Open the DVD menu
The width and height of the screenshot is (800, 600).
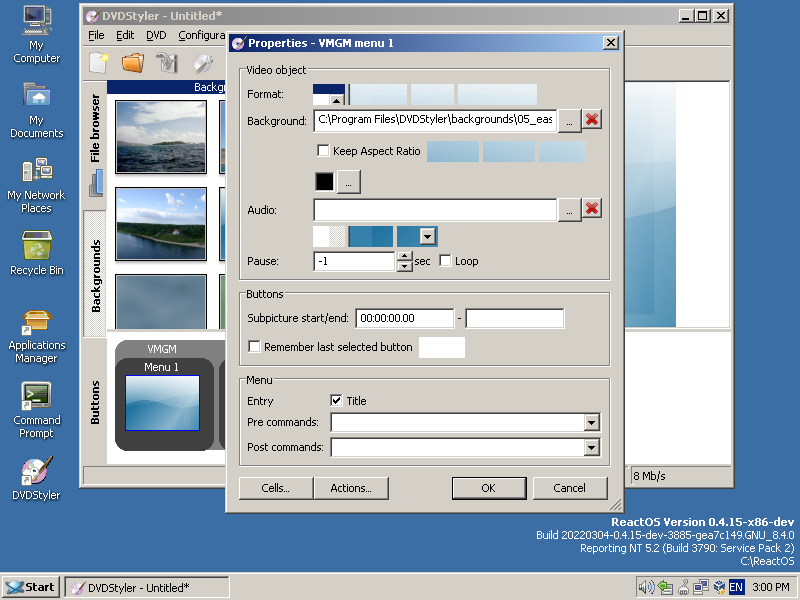coord(156,35)
